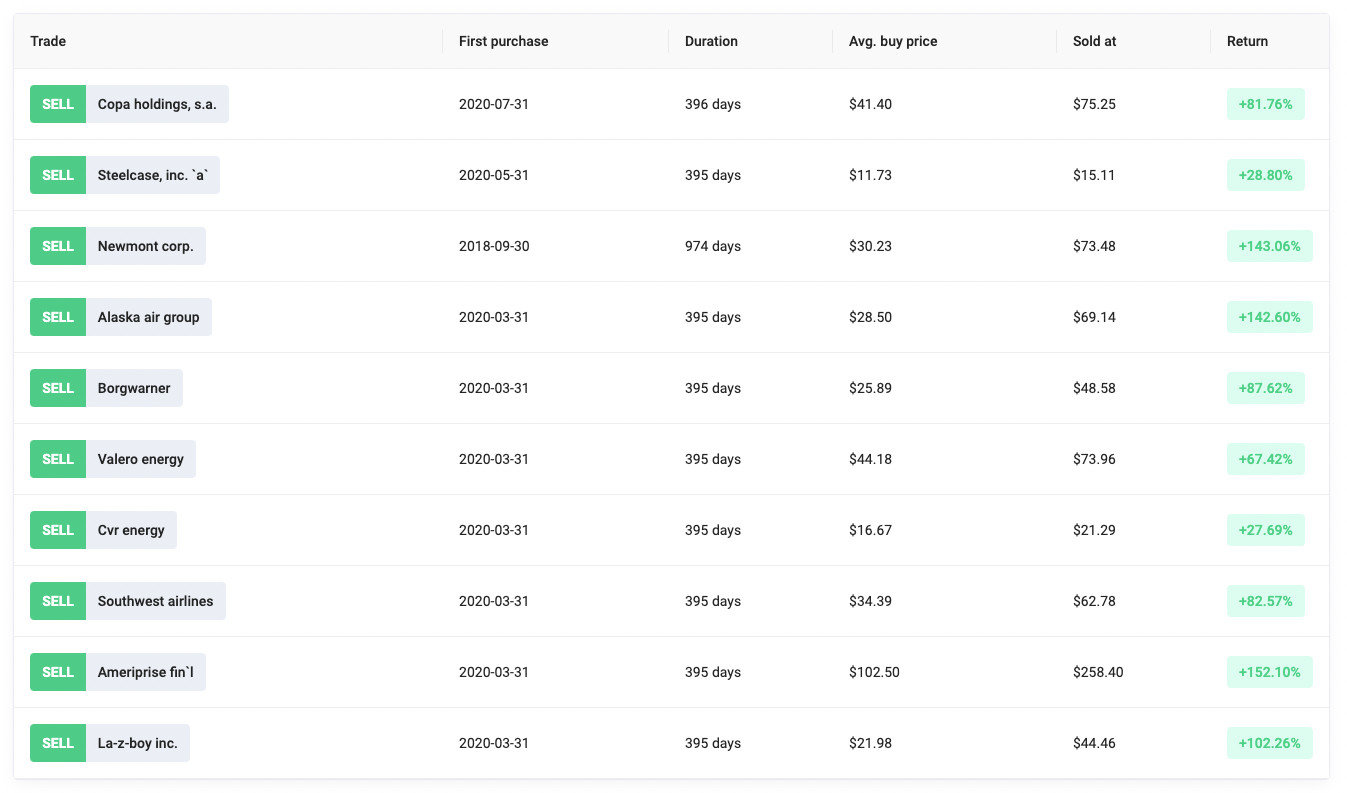This screenshot has height=793, width=1347.
Task: Click the SELL badge for Borgwarner
Action: (58, 388)
